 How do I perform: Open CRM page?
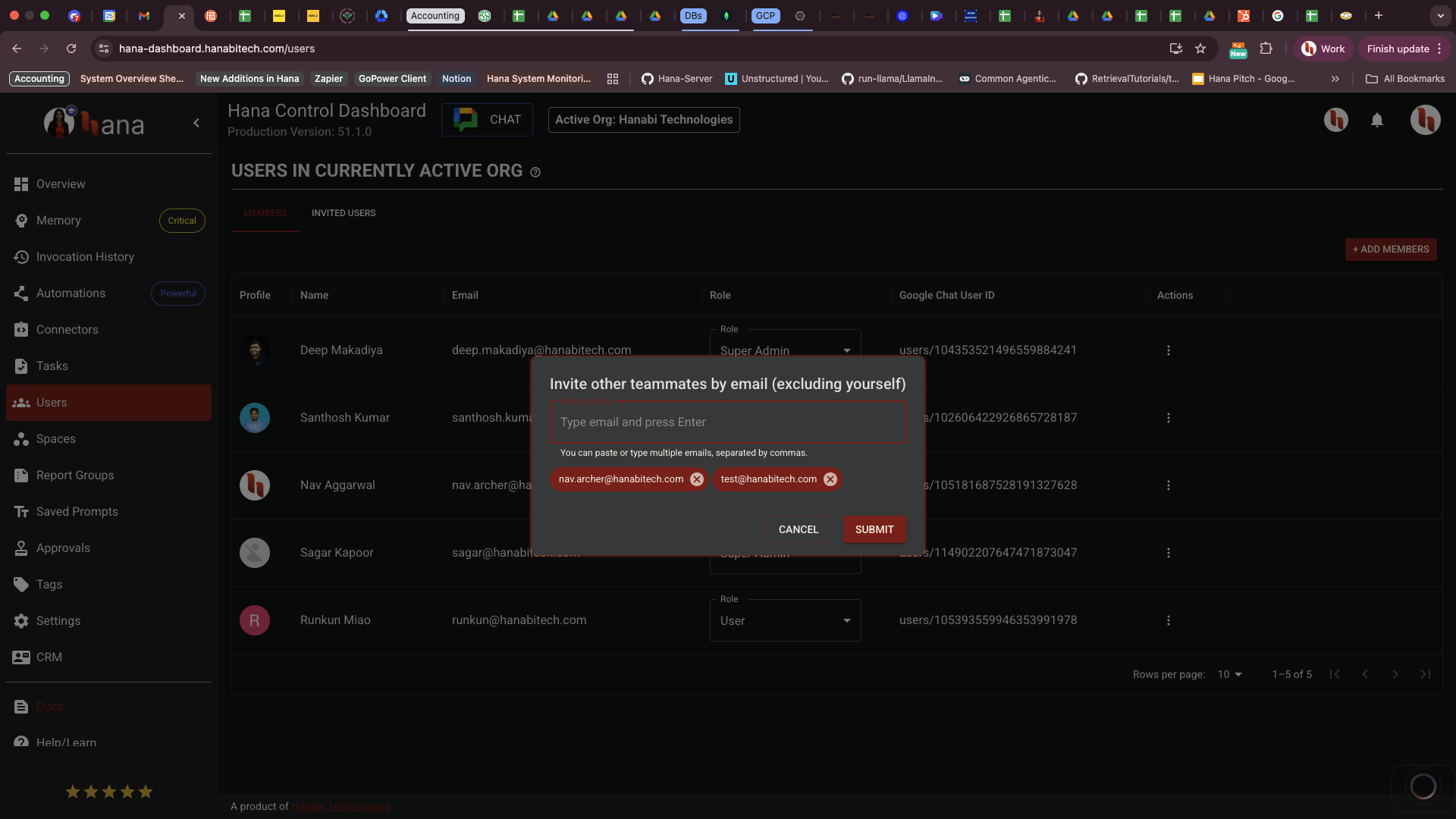pyautogui.click(x=108, y=657)
